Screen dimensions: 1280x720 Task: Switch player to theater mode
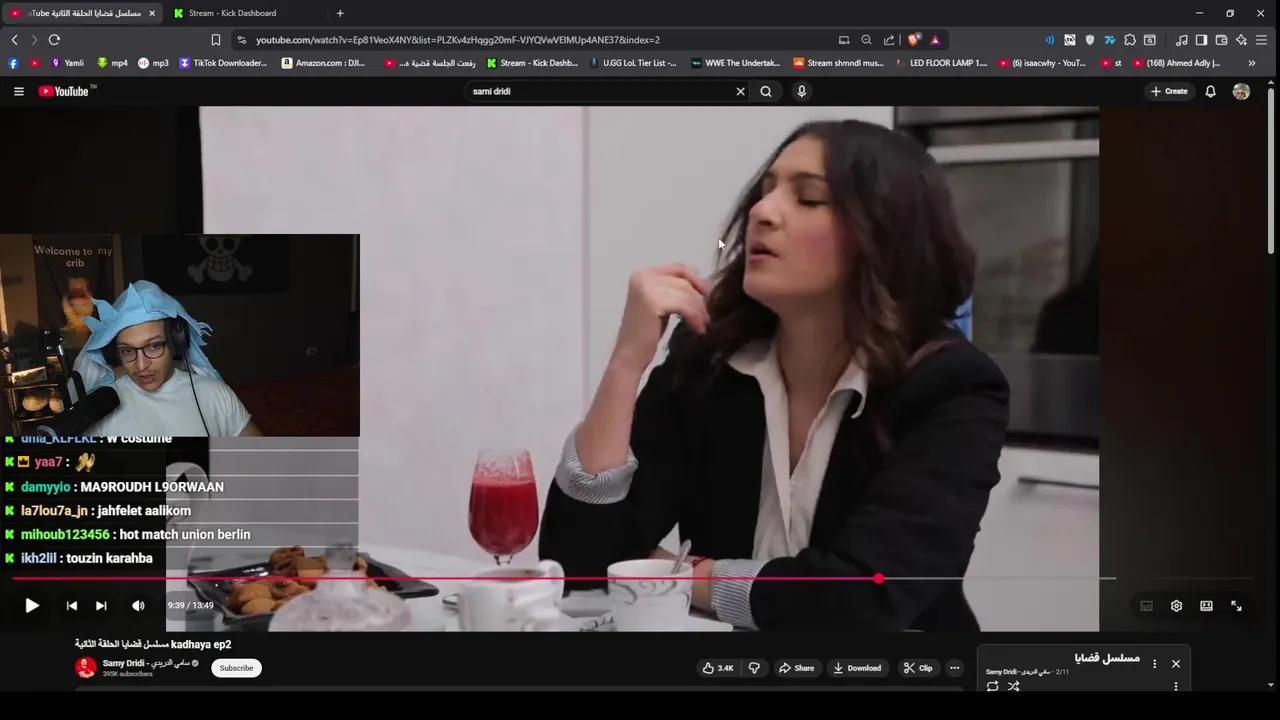pyautogui.click(x=1206, y=606)
